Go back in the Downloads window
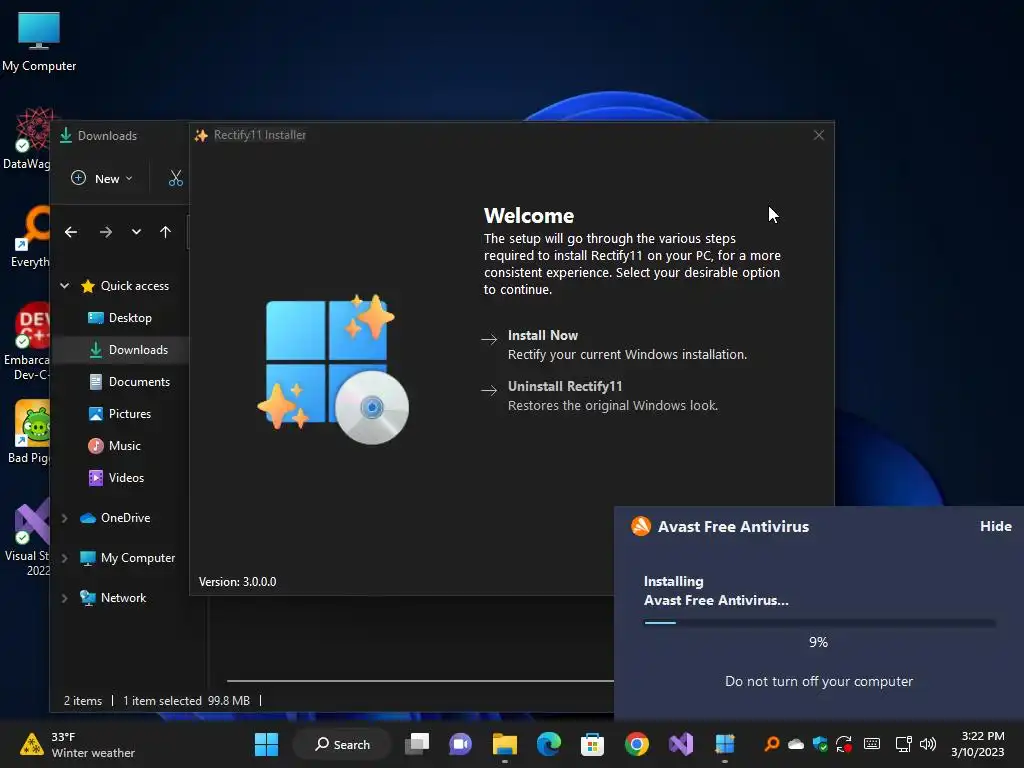The width and height of the screenshot is (1024, 768). coord(71,232)
